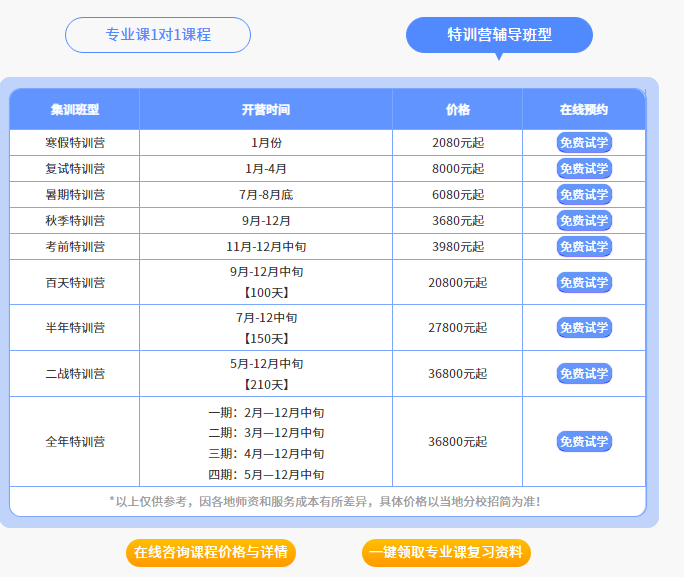Select the 特训营辅导班型 tab
The height and width of the screenshot is (577, 684).
click(499, 35)
